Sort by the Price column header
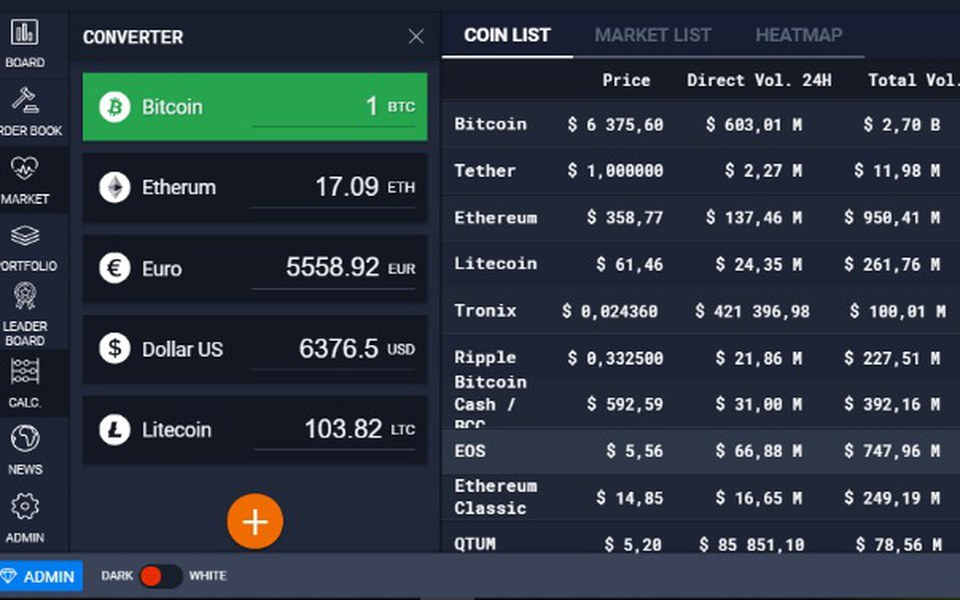 [626, 80]
